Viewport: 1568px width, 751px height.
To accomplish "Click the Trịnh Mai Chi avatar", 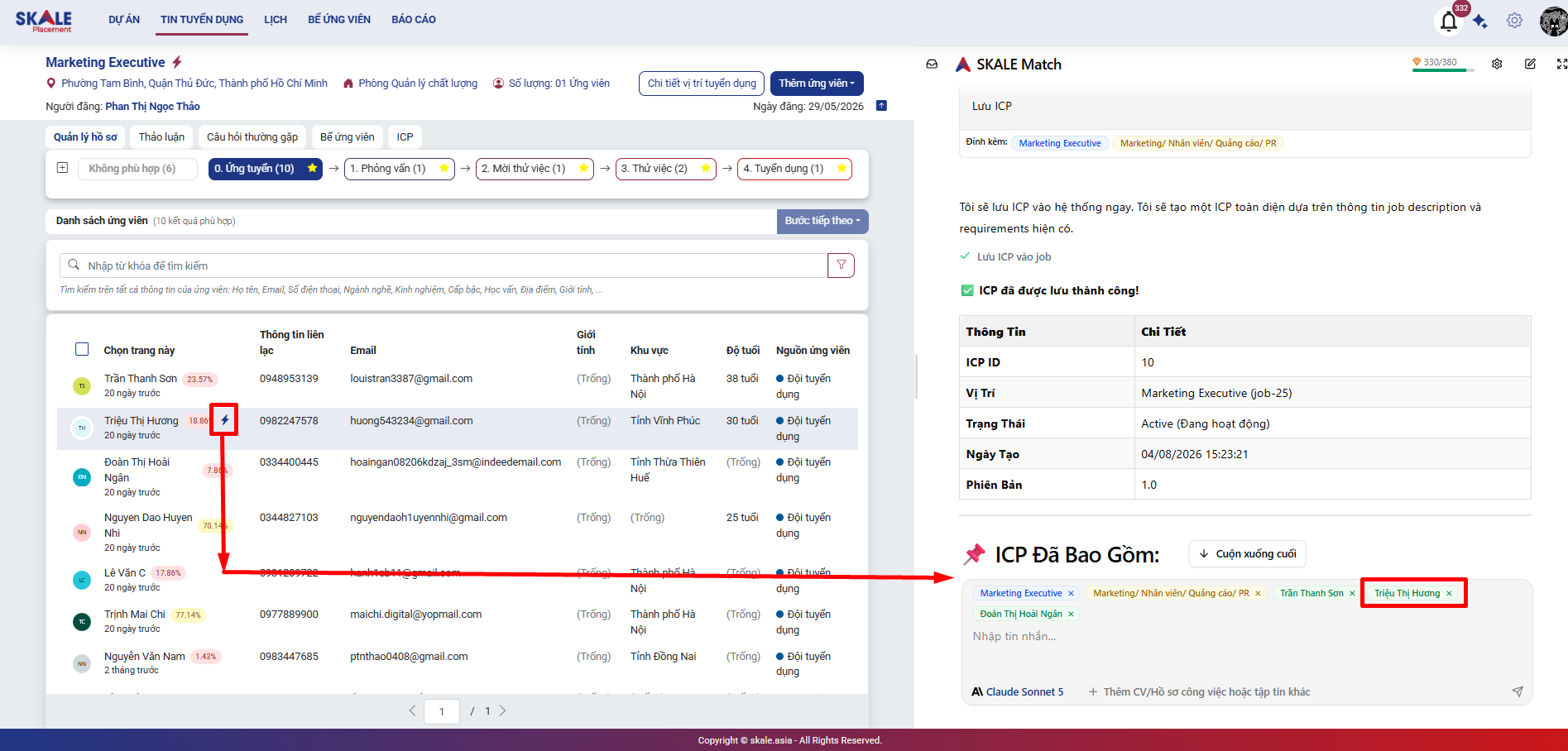I will pyautogui.click(x=82, y=621).
